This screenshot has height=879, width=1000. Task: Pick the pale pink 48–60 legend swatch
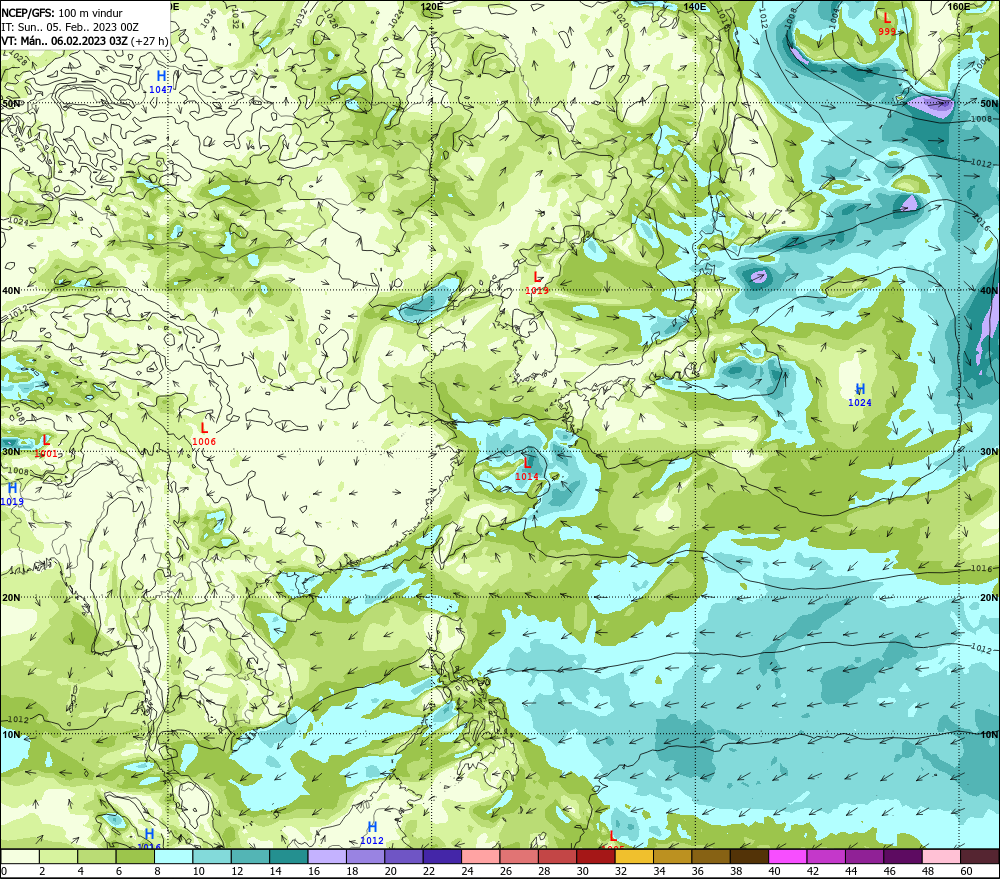941,856
